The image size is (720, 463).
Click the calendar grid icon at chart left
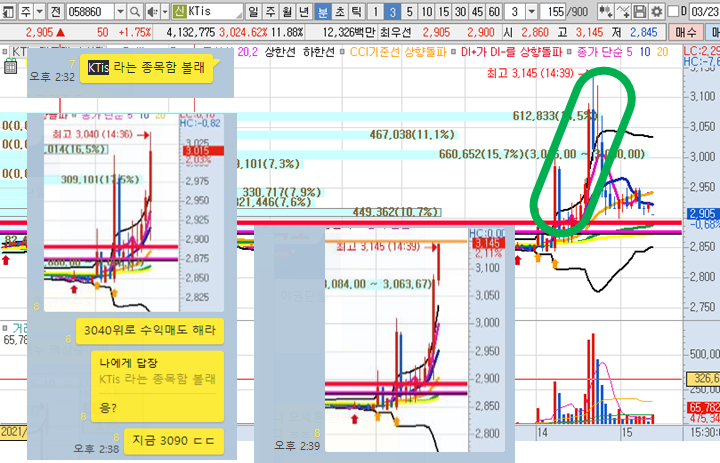(10, 68)
